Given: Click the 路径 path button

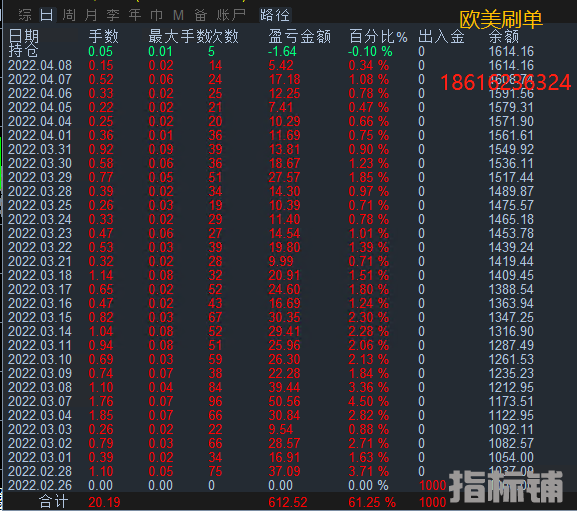Looking at the screenshot, I should [x=275, y=15].
